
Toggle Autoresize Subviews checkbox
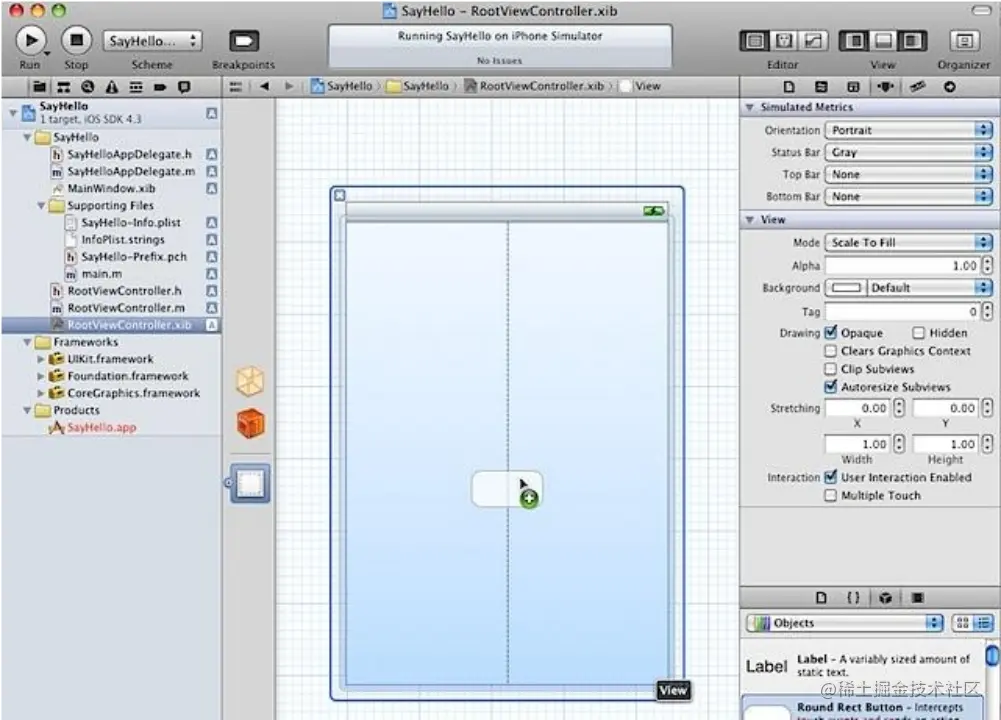coord(831,387)
